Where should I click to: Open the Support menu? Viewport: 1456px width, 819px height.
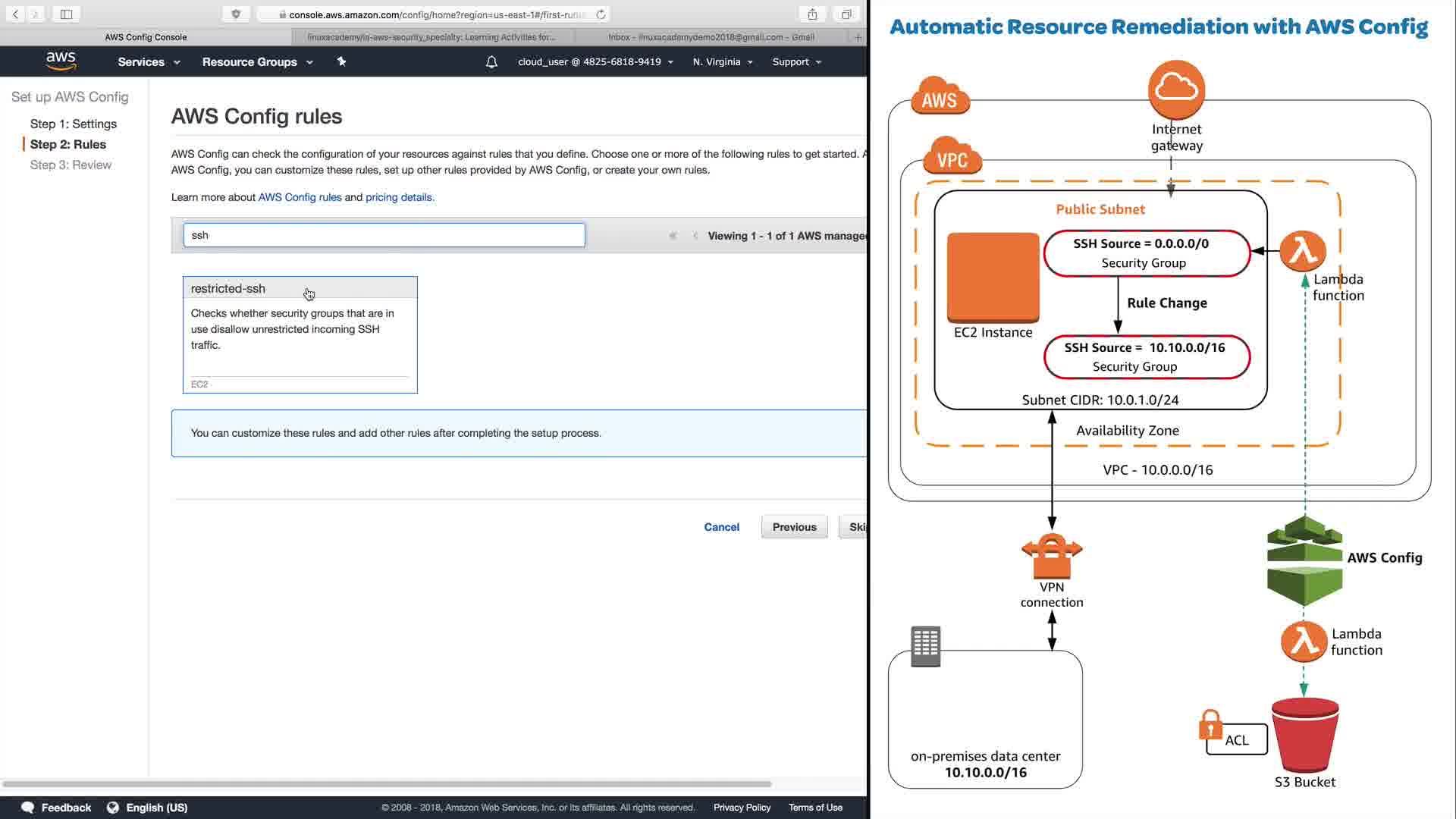pos(796,62)
